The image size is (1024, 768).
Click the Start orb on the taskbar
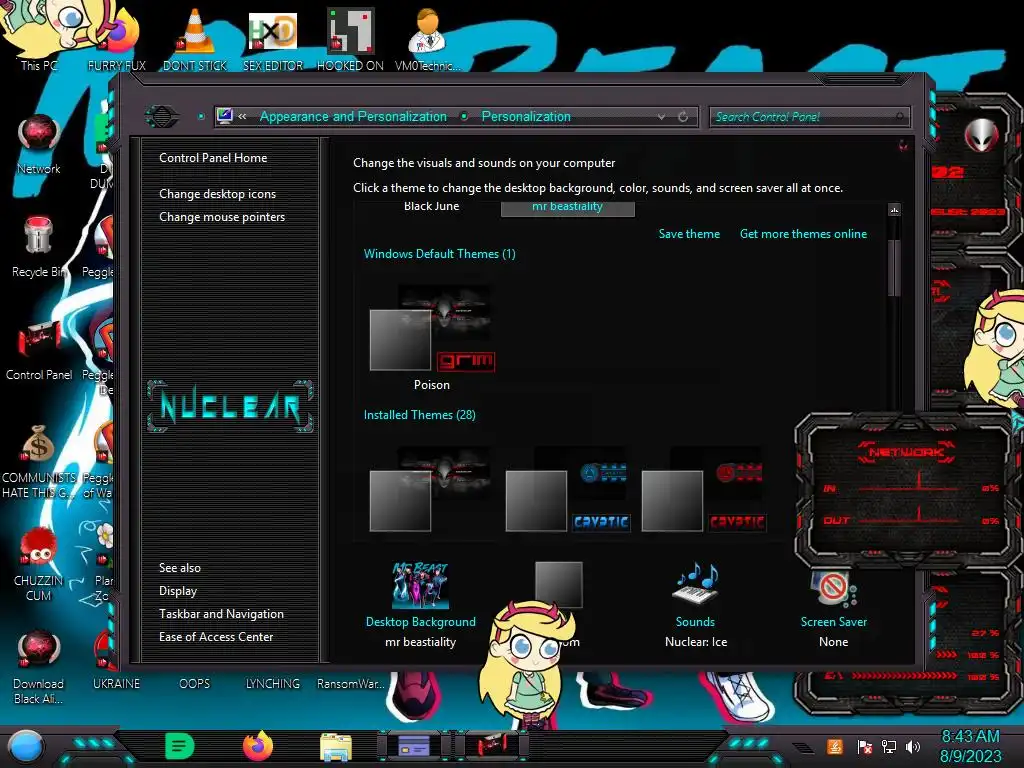(x=25, y=747)
